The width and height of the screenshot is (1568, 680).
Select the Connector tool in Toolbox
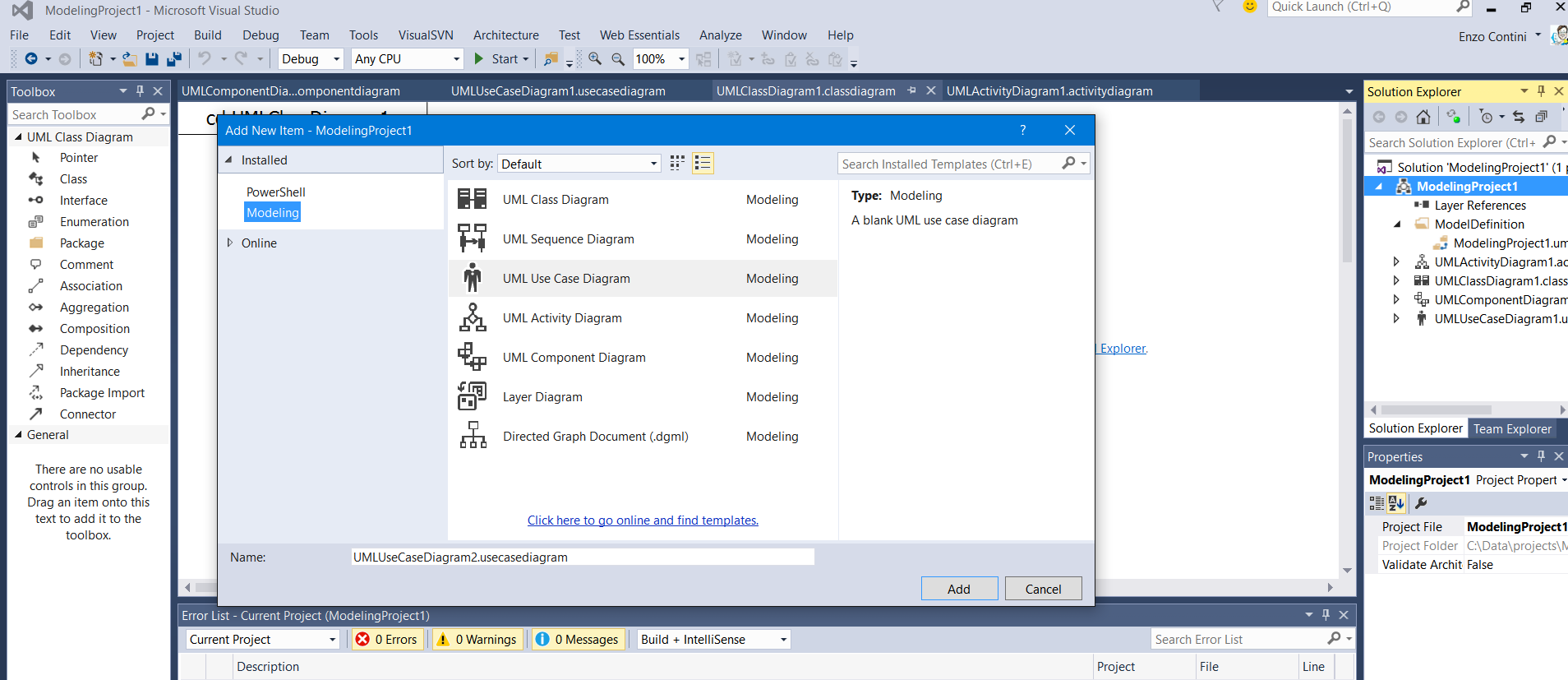click(87, 414)
